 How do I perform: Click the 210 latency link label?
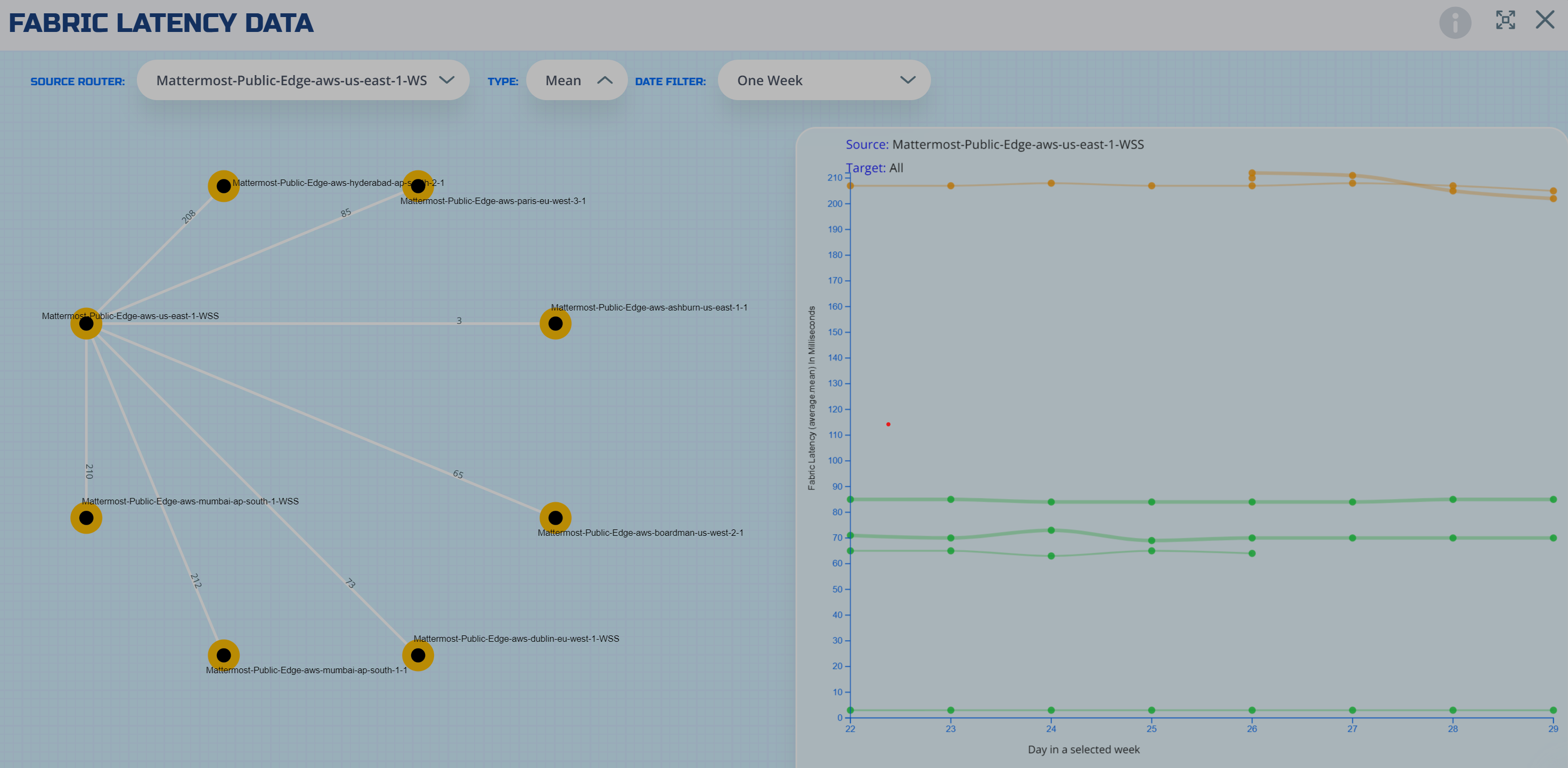pos(89,471)
